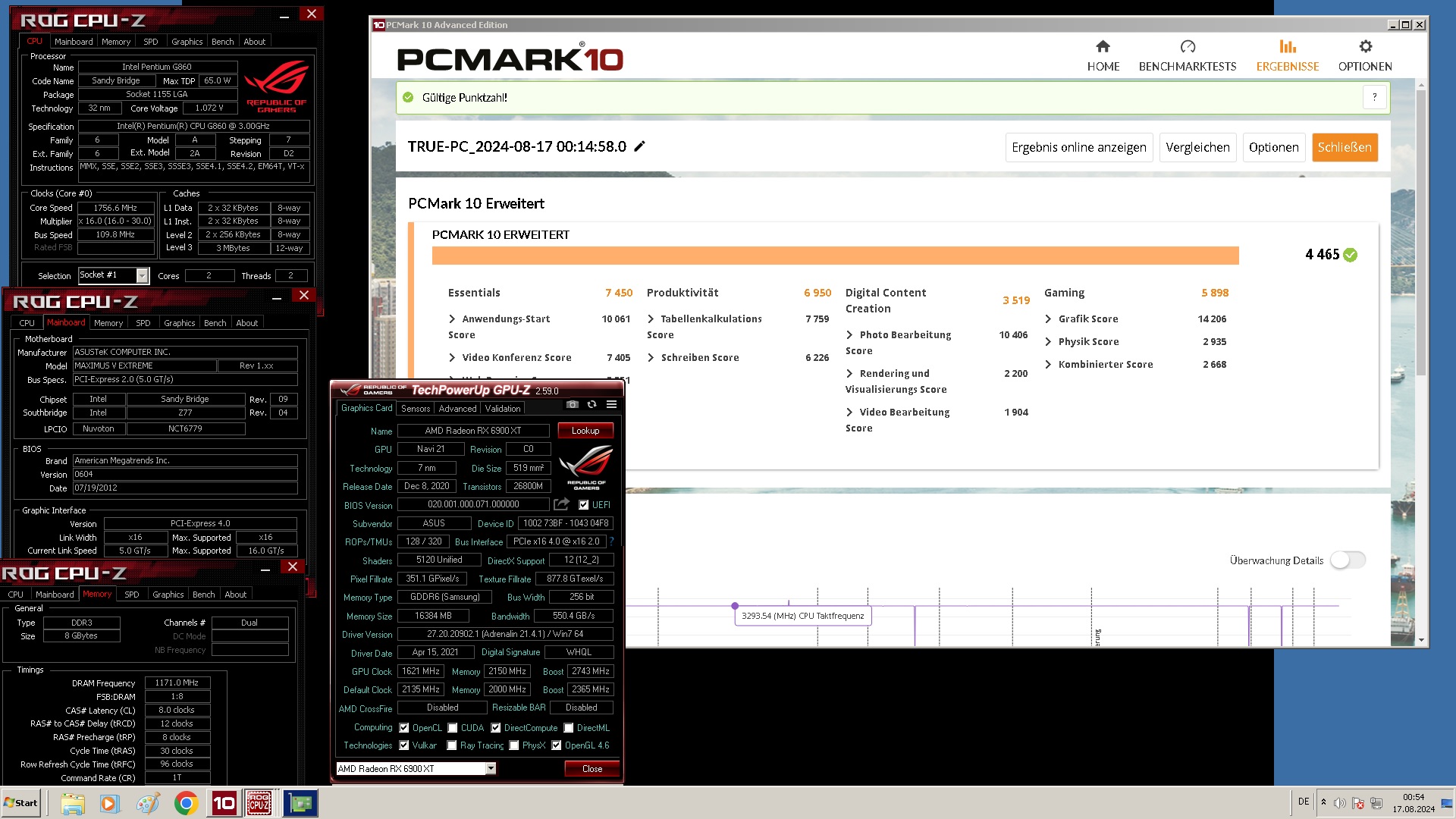Open SPD tab in top CPU-Z window
Viewport: 1456px width, 819px height.
click(x=151, y=42)
